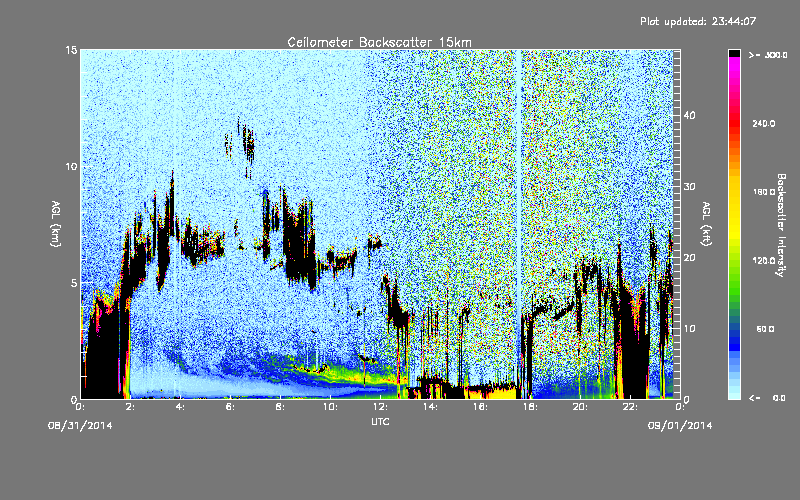Click the left axis label 'AGL (km)'
Image resolution: width=800 pixels, height=500 pixels.
point(56,223)
